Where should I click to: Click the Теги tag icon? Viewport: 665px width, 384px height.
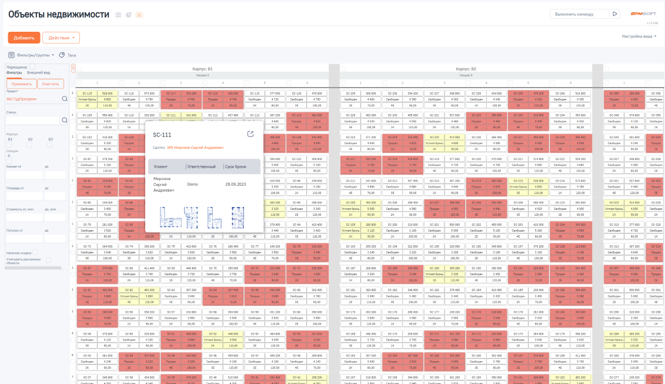[62, 55]
